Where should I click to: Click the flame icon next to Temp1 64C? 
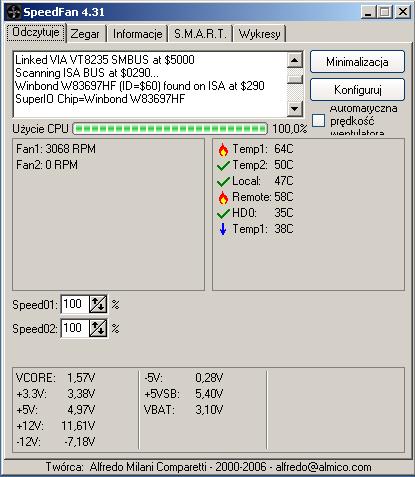pos(223,149)
